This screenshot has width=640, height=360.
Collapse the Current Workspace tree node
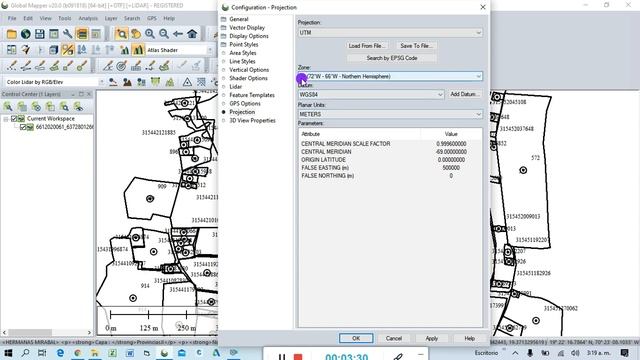[6, 119]
